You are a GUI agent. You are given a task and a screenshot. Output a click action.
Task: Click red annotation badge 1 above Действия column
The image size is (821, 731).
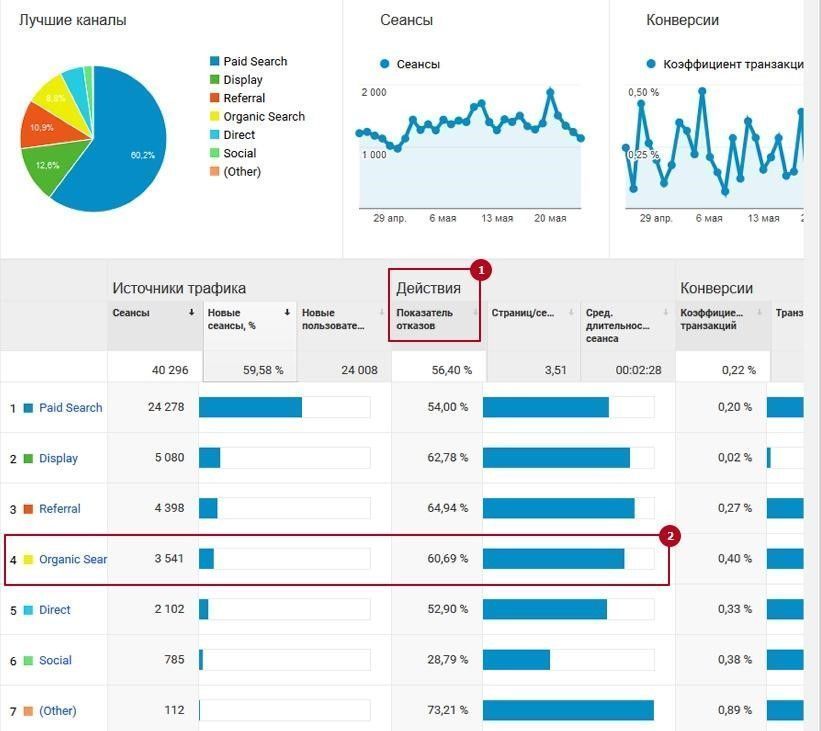tap(479, 271)
